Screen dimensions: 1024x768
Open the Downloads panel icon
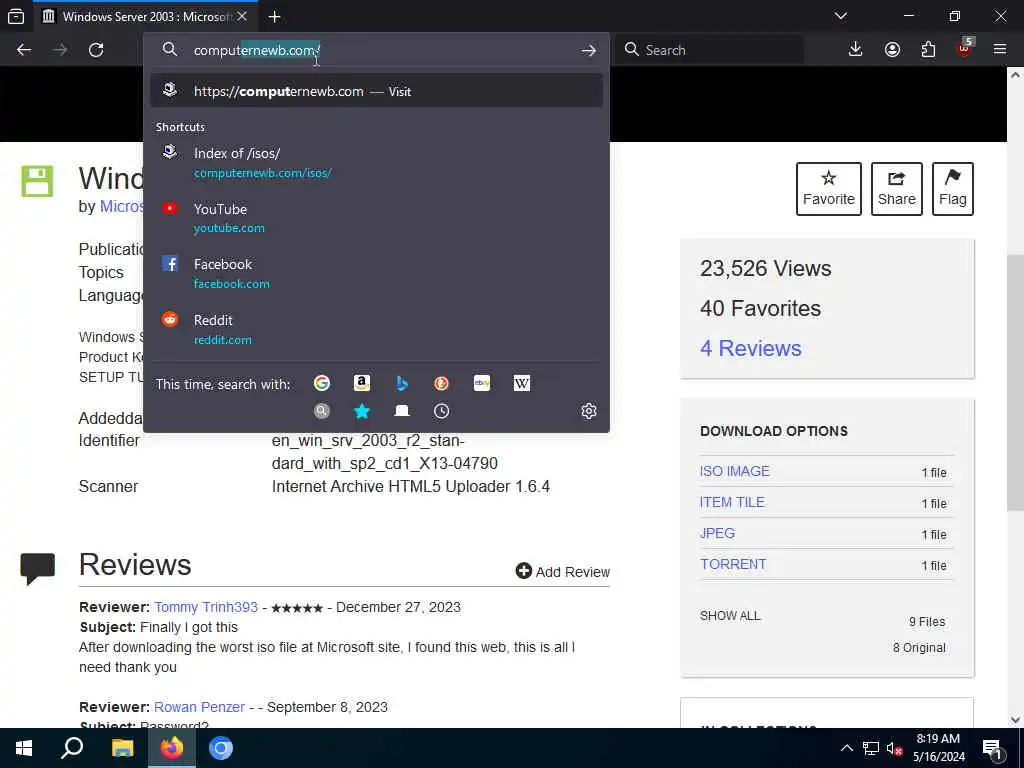click(x=856, y=50)
